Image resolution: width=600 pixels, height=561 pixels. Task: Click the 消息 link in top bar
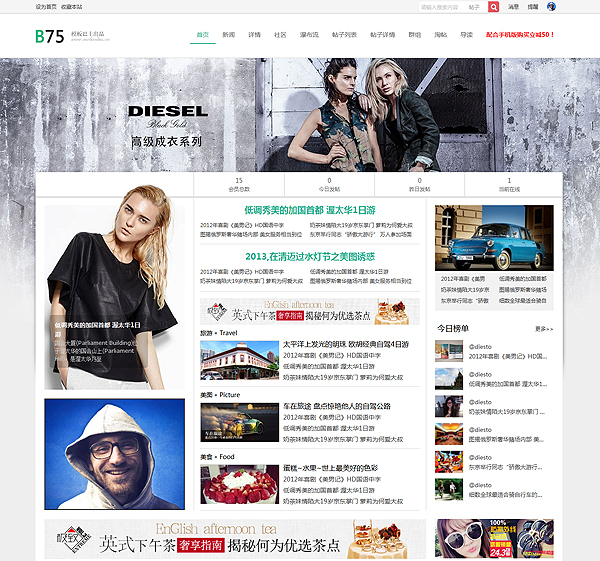(x=513, y=6)
